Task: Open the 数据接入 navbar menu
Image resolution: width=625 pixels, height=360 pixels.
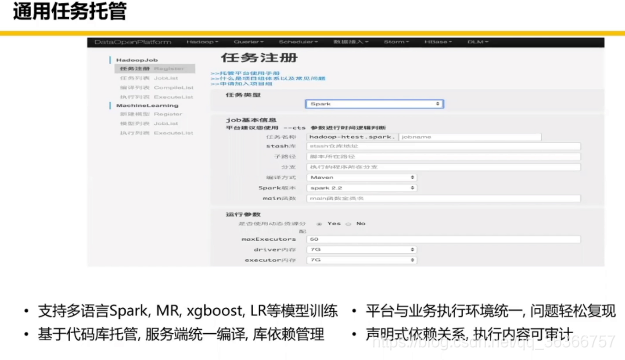Action: click(x=351, y=42)
